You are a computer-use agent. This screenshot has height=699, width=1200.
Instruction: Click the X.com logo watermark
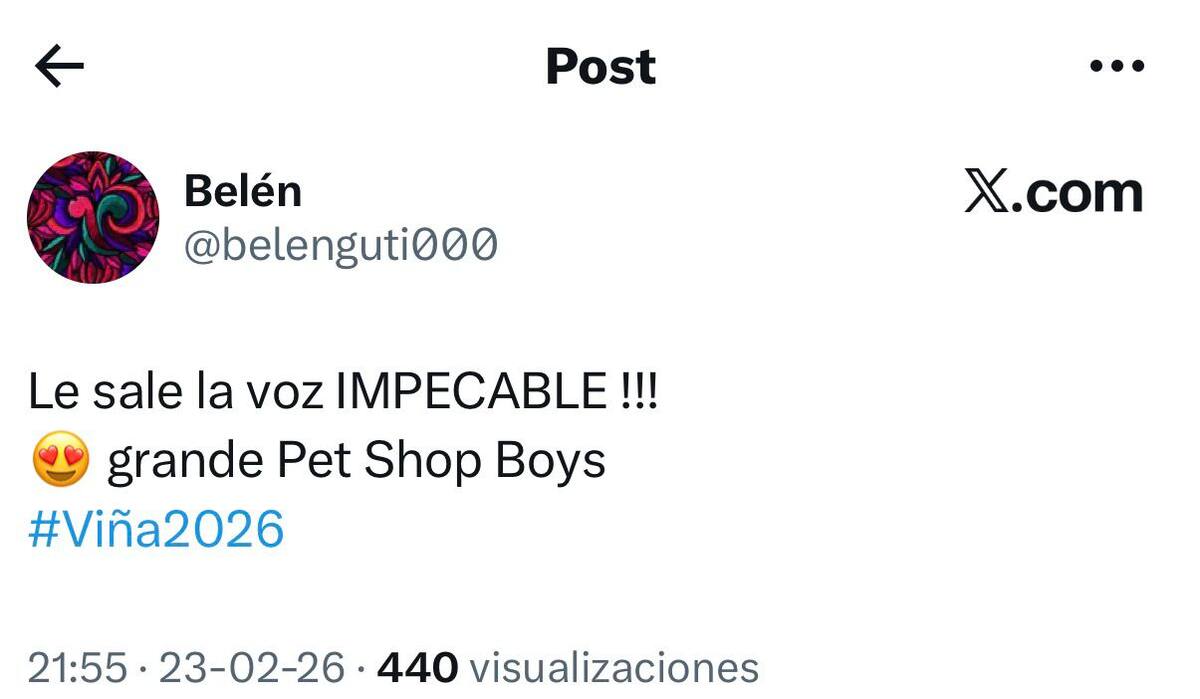pyautogui.click(x=1054, y=192)
